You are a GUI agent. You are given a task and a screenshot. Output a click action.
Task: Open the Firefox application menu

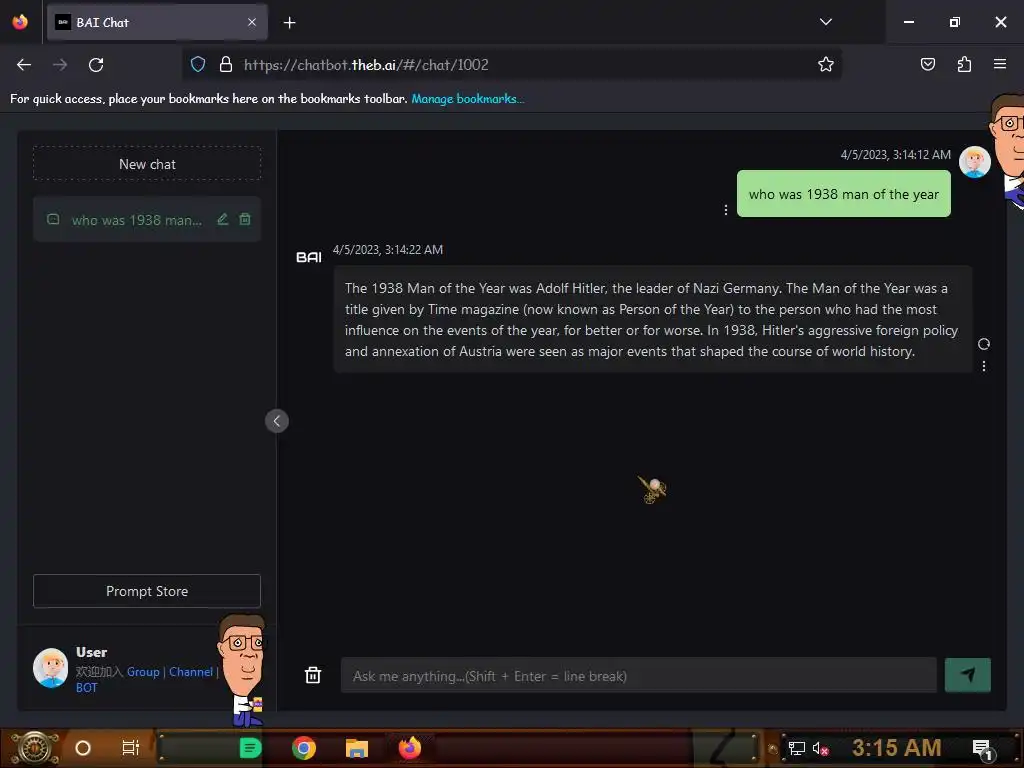click(x=1000, y=64)
